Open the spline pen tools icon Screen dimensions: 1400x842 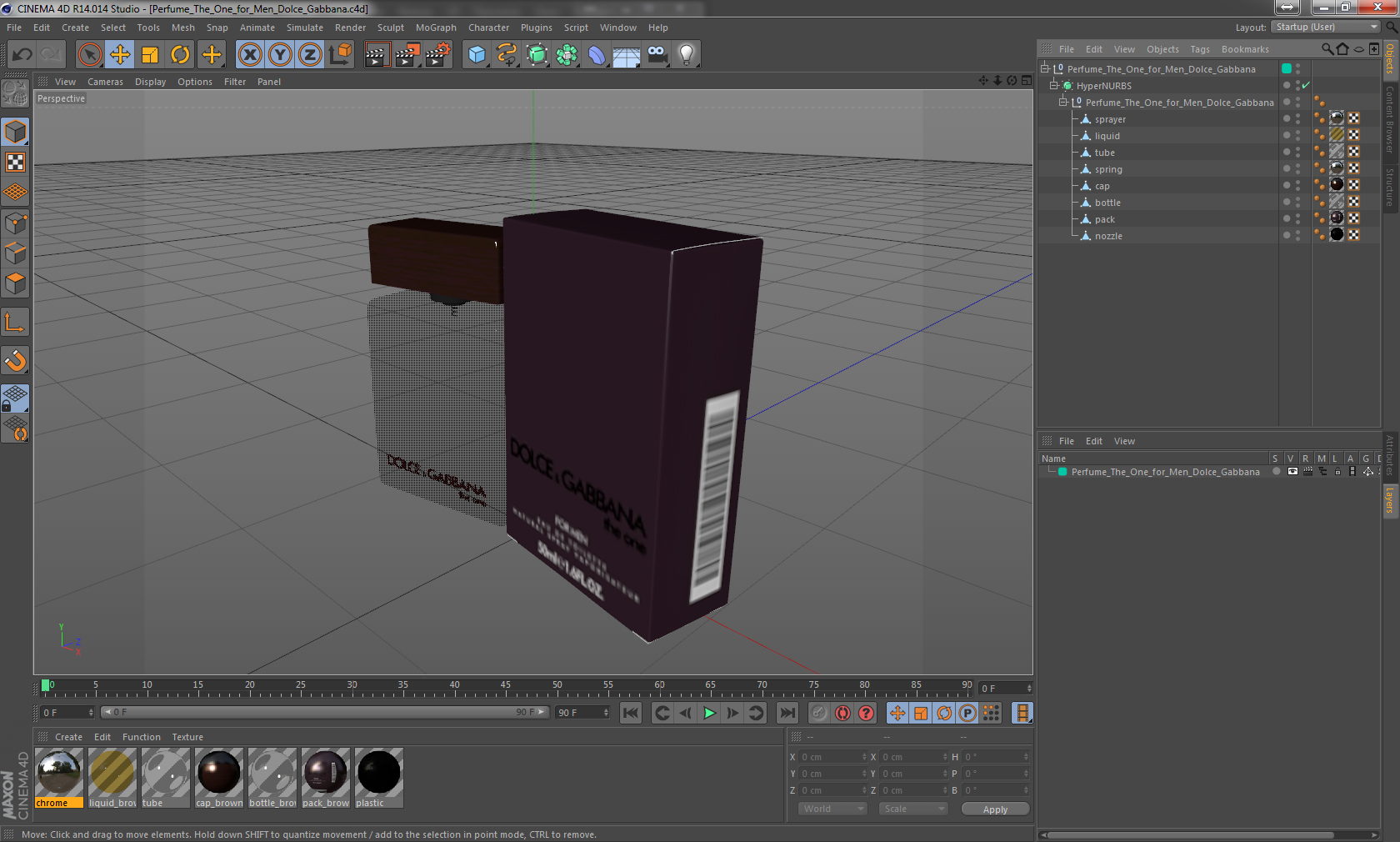coord(507,55)
